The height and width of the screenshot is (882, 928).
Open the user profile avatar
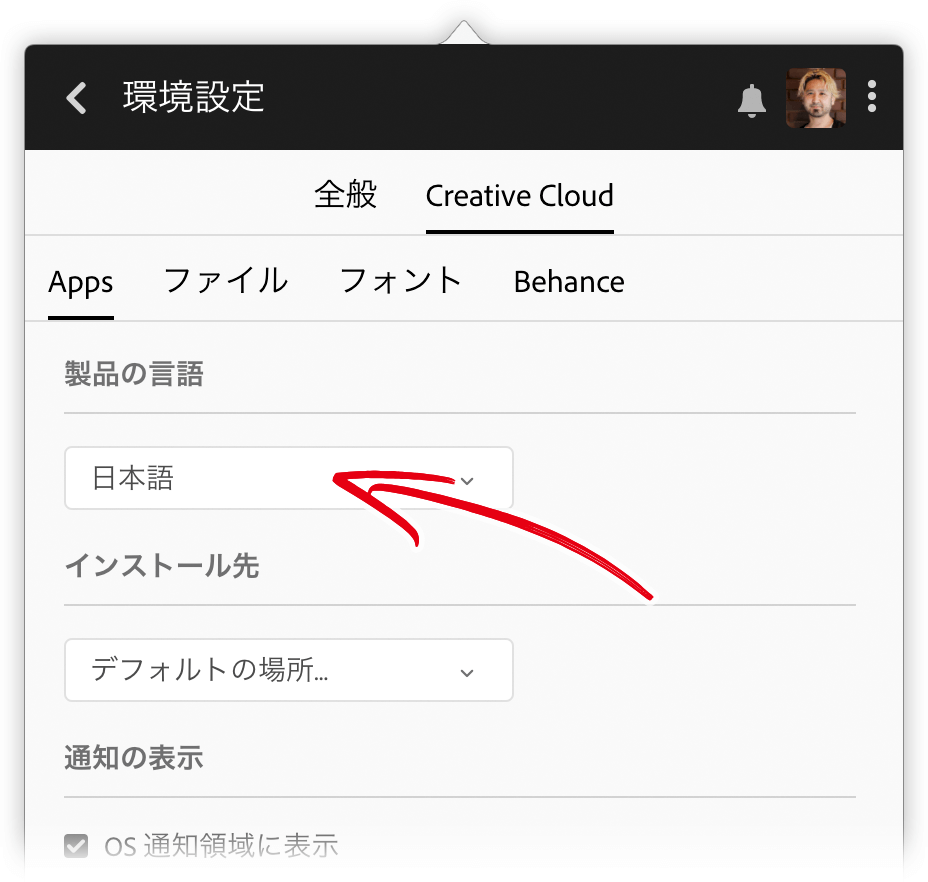[816, 98]
